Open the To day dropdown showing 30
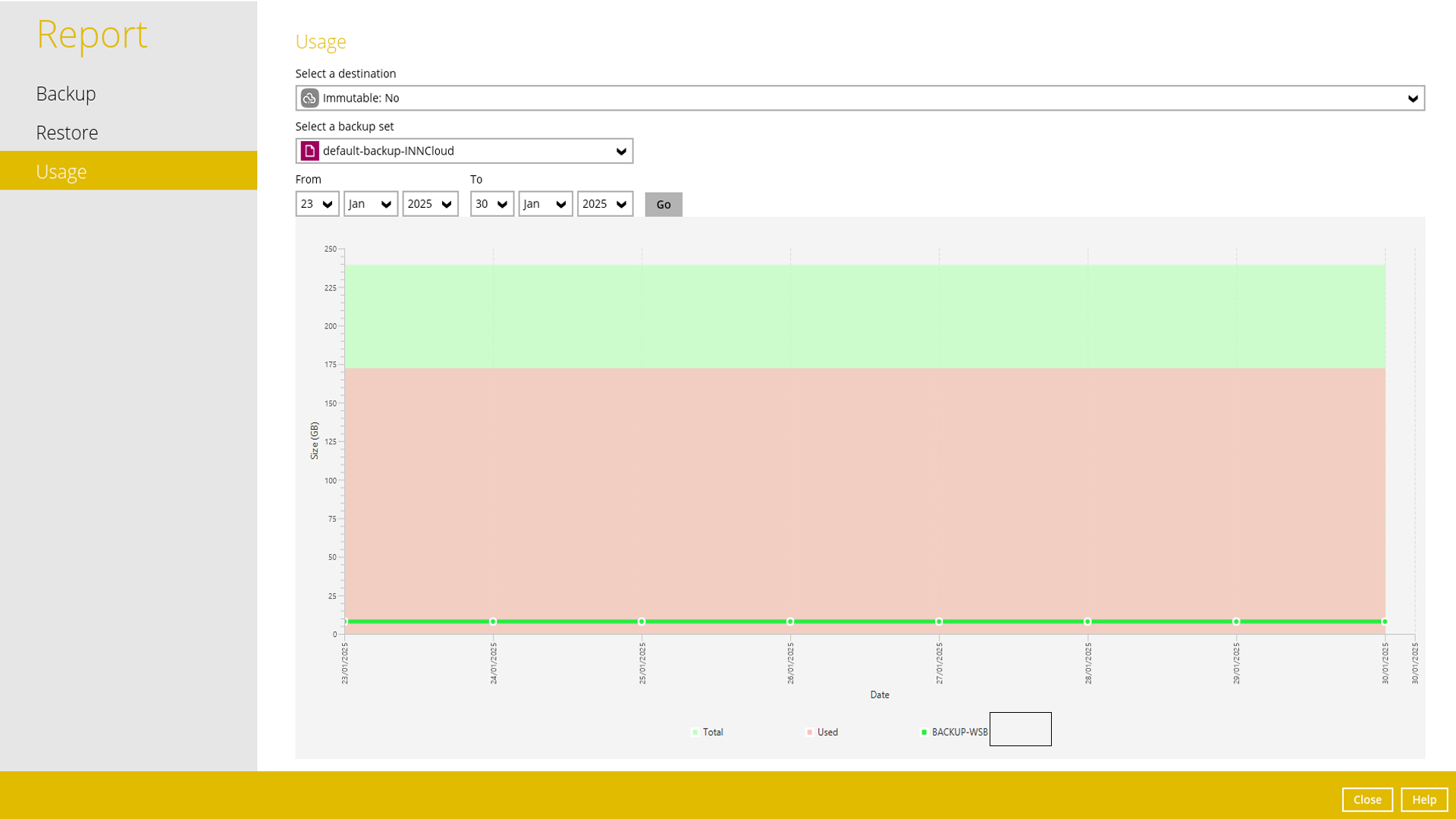The image size is (1456, 819). [492, 204]
